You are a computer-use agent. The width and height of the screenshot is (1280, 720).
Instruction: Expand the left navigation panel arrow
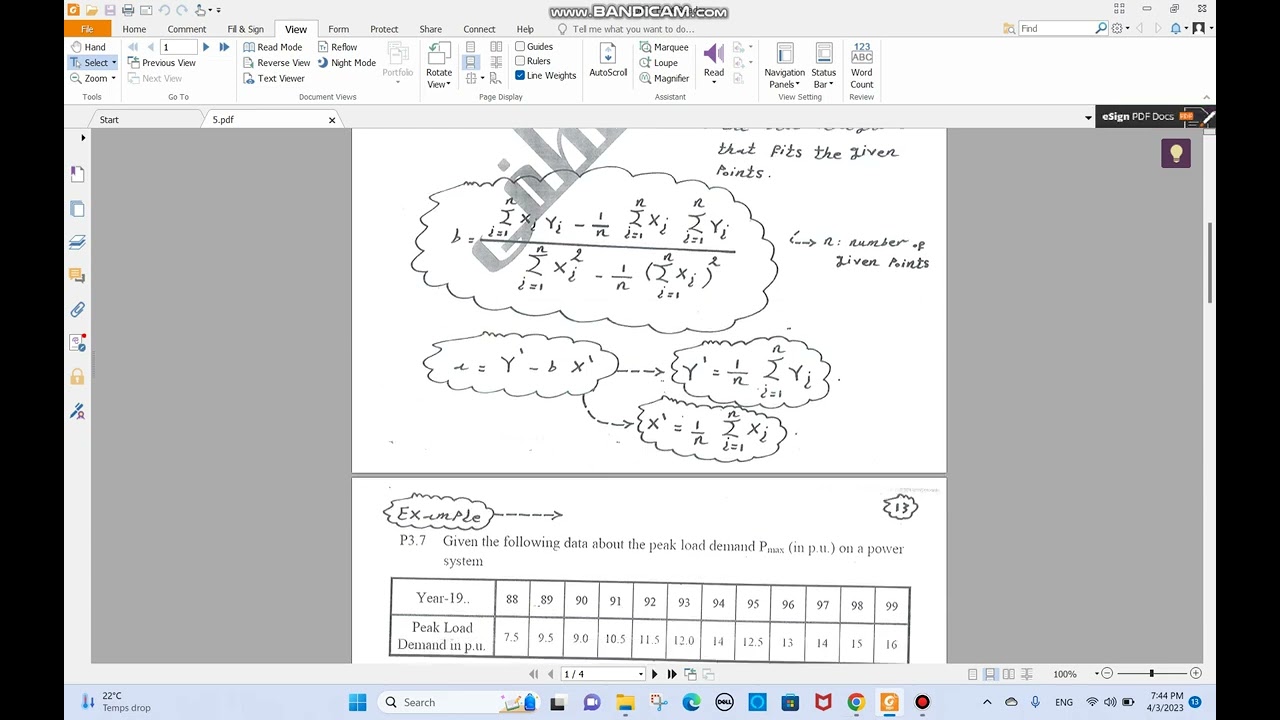pos(83,138)
